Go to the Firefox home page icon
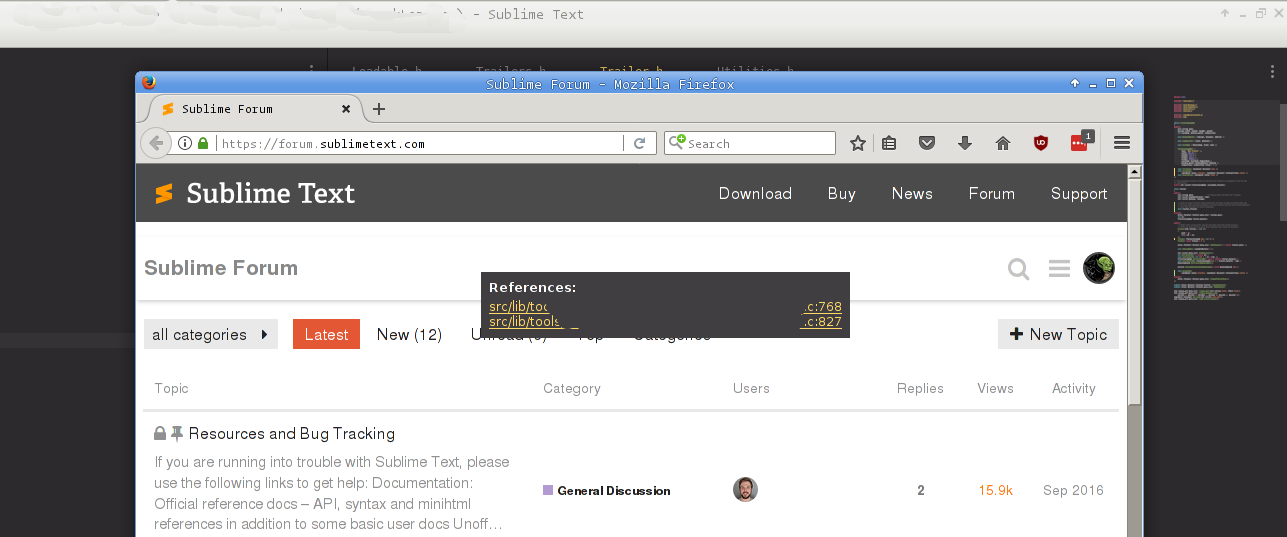The image size is (1287, 537). [x=1003, y=143]
